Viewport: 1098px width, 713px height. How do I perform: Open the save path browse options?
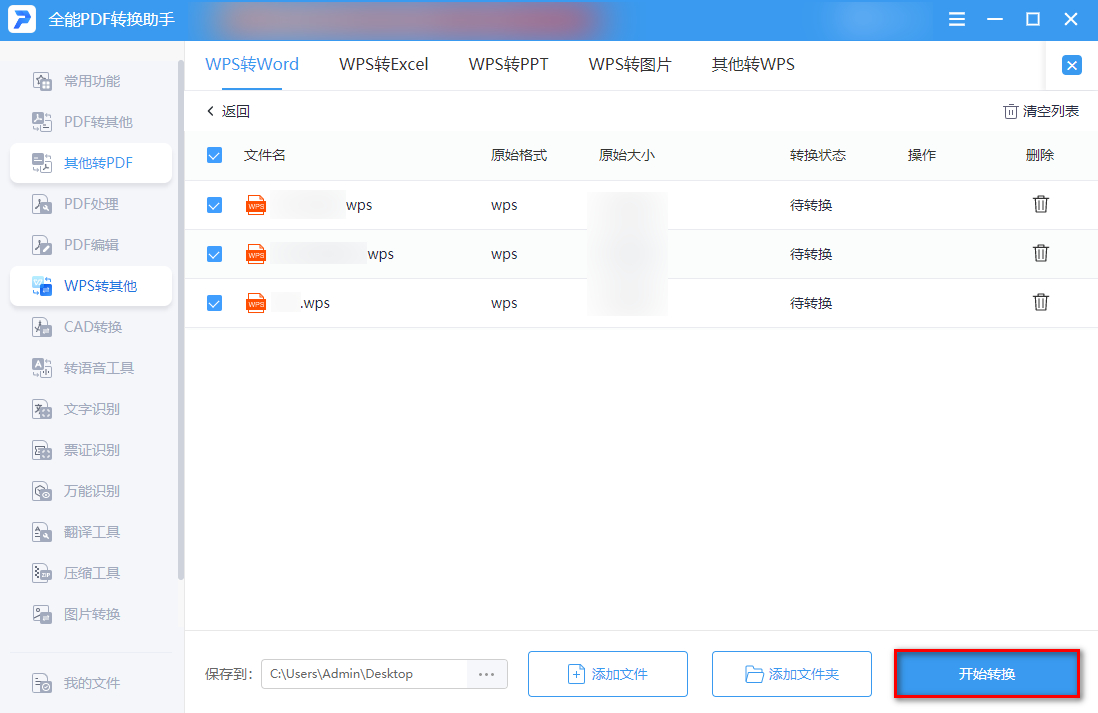pyautogui.click(x=487, y=674)
